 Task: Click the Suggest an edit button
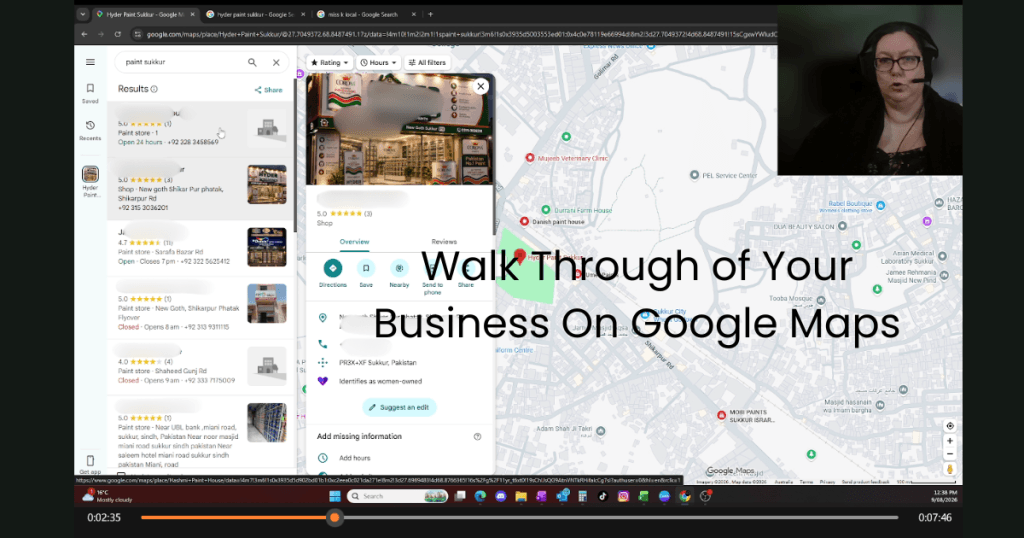tap(399, 407)
